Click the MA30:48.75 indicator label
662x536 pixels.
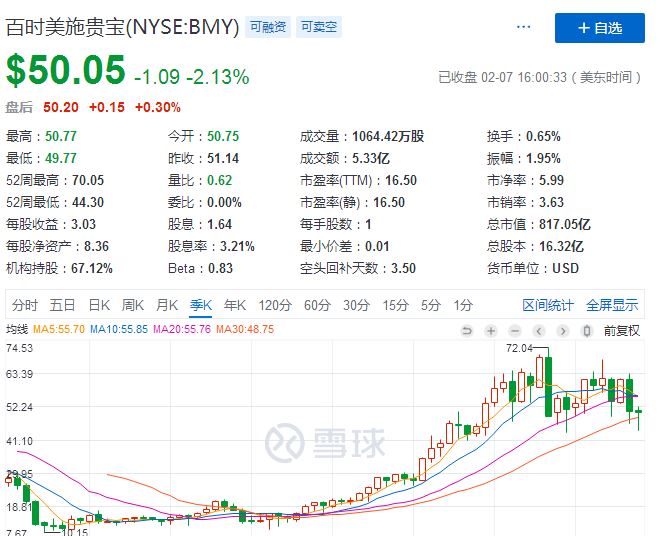pyautogui.click(x=245, y=329)
